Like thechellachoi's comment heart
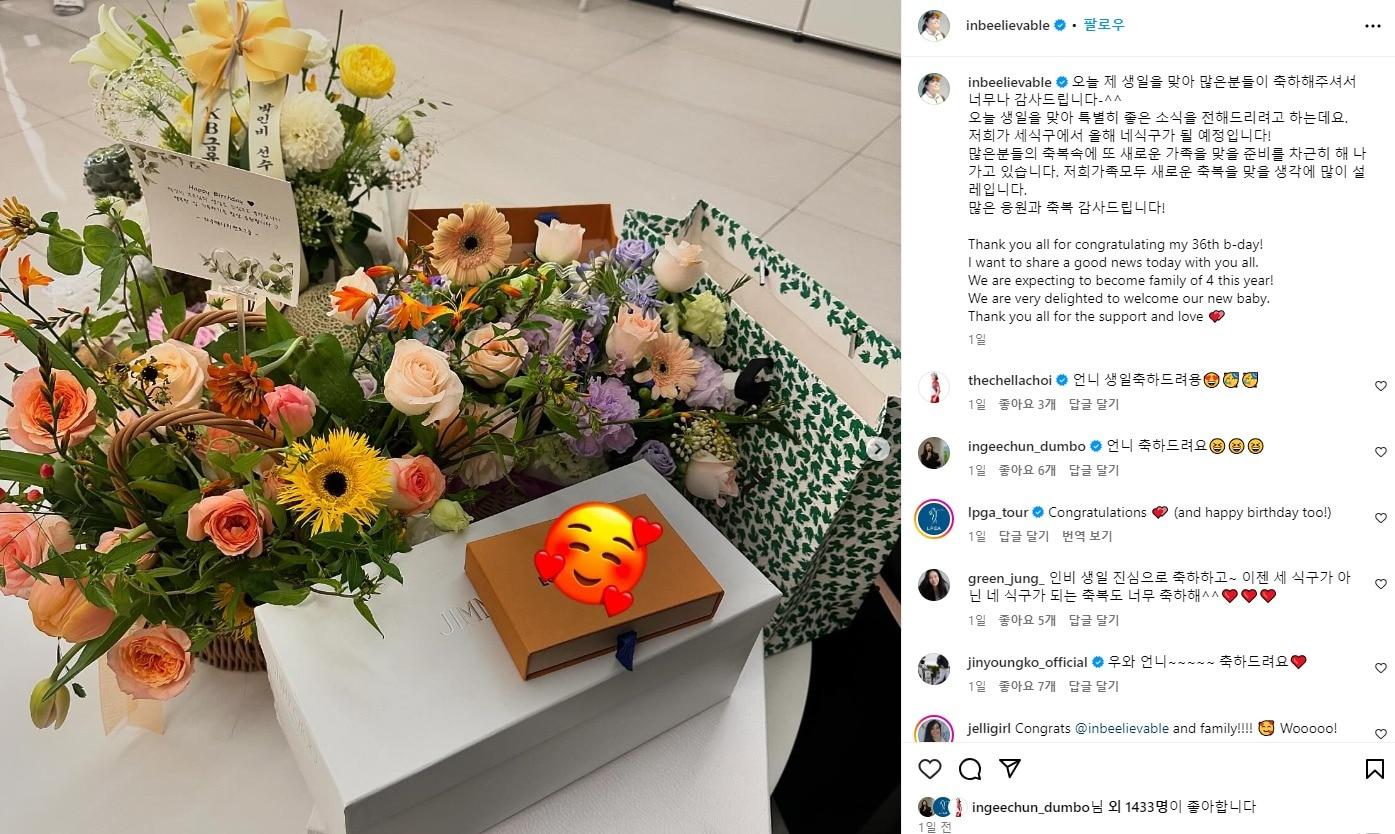 (x=1381, y=386)
